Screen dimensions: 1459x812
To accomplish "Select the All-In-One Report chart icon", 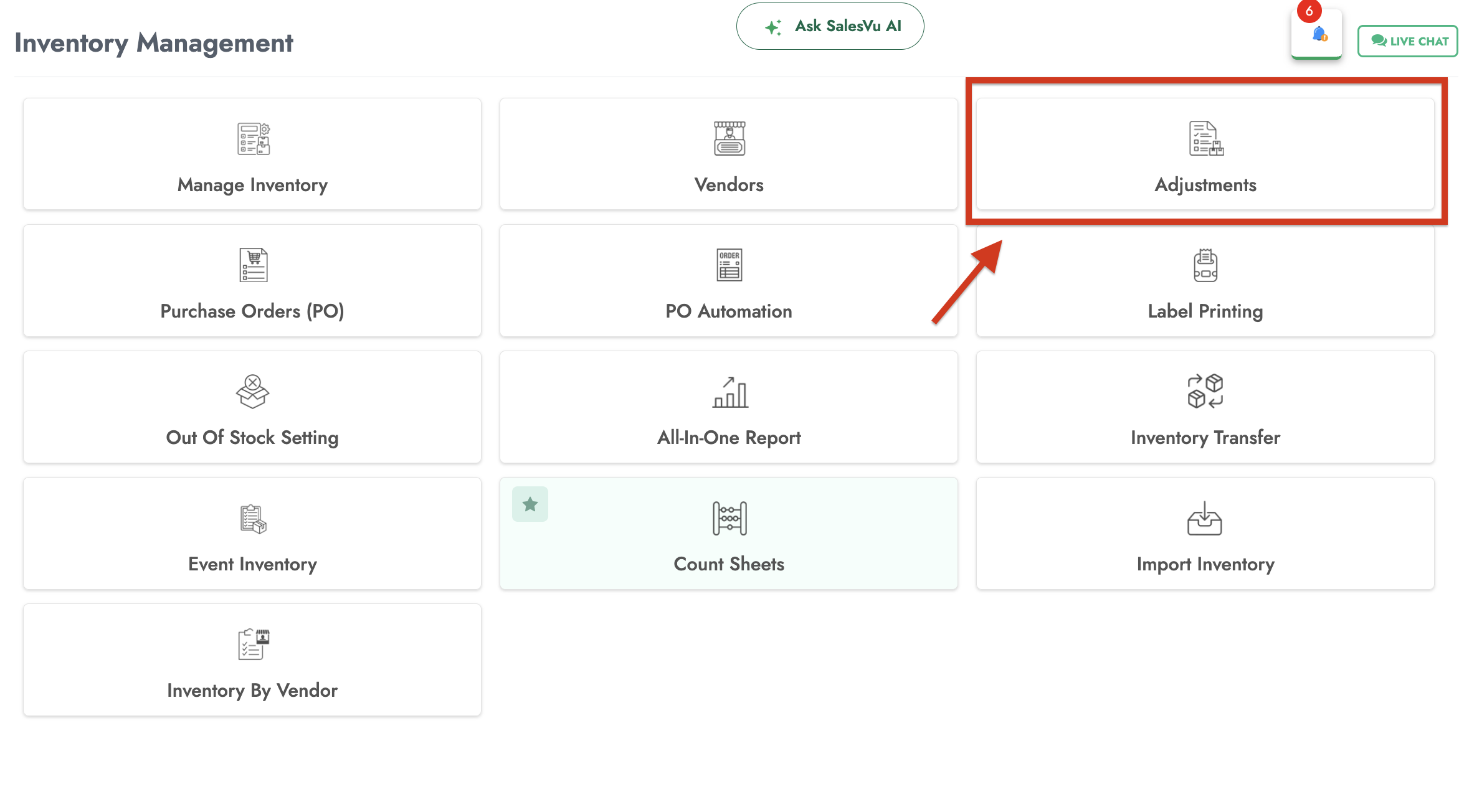I will [729, 392].
